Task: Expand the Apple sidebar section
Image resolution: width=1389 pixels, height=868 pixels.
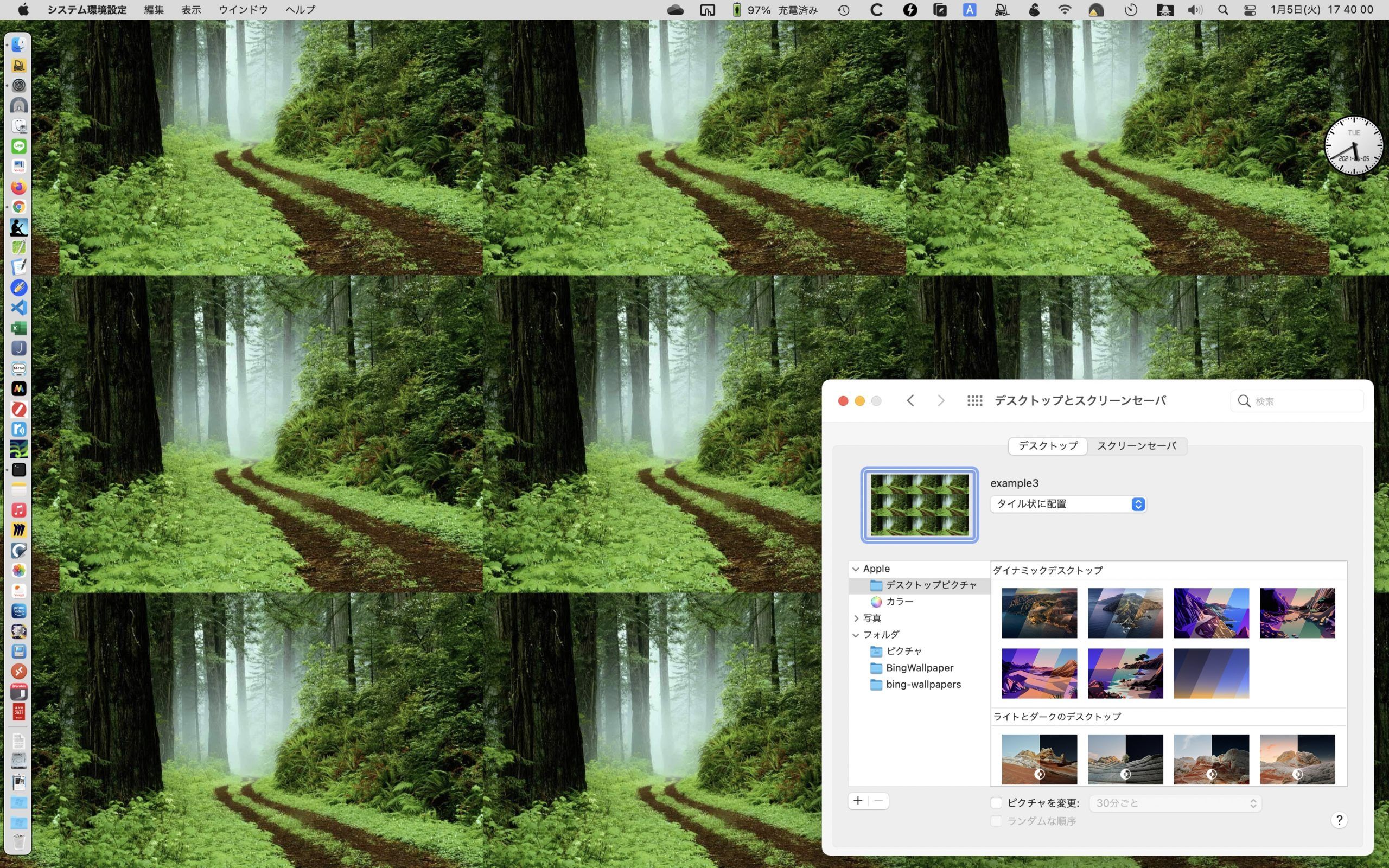Action: [856, 568]
